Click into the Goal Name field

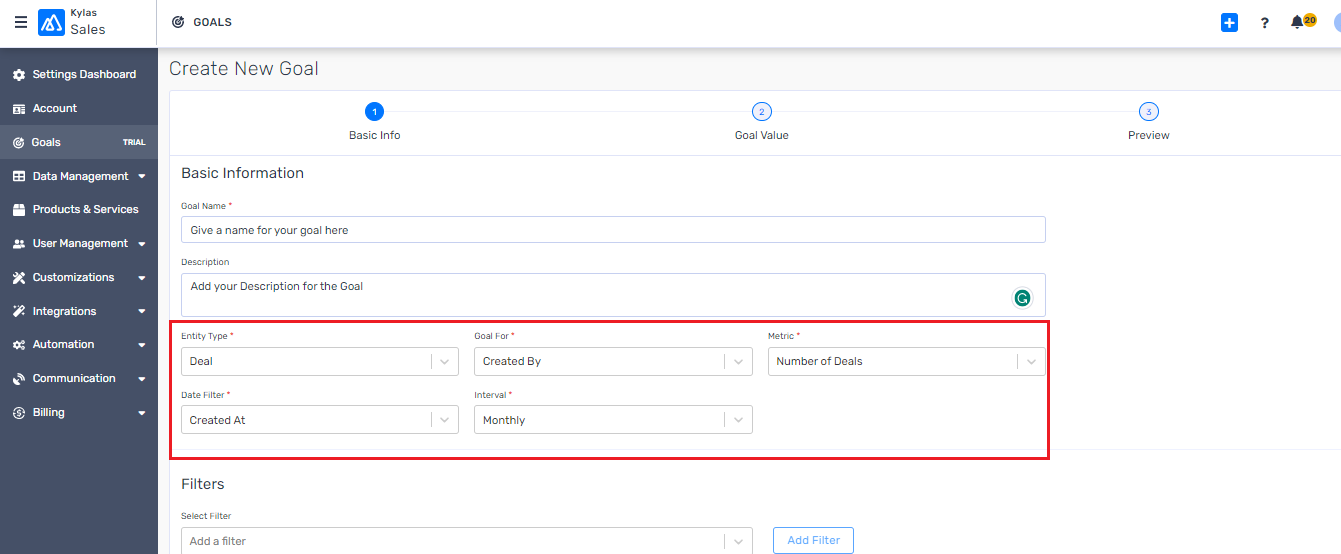point(613,229)
